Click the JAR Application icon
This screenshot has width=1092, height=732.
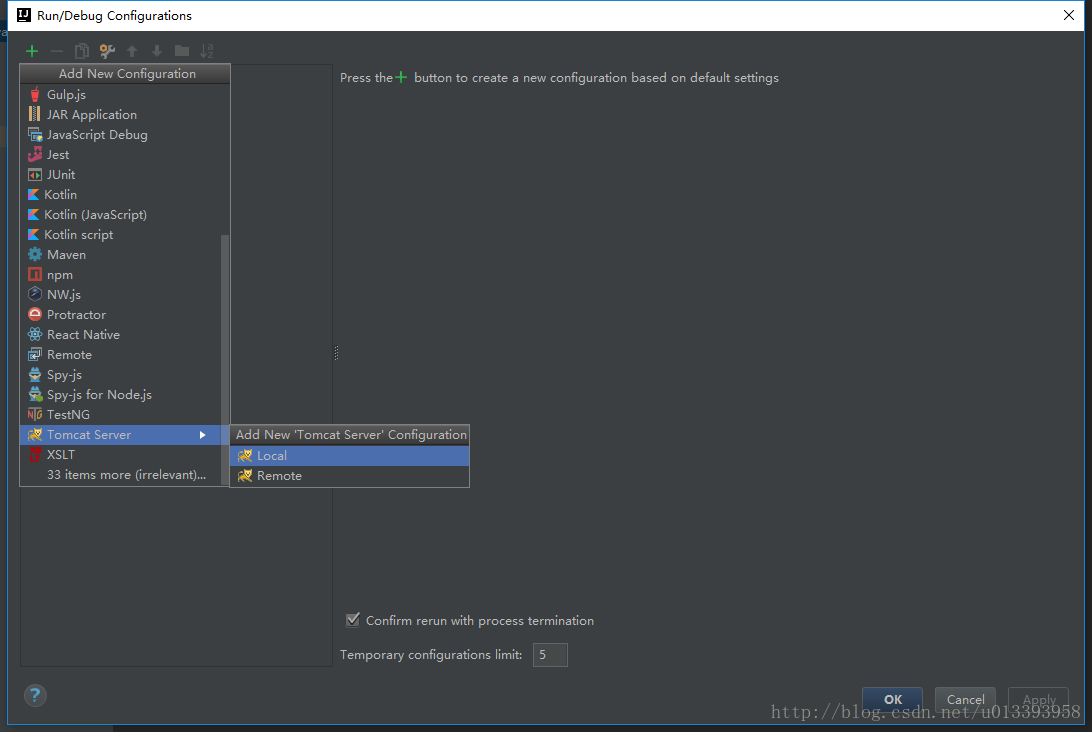tap(35, 114)
